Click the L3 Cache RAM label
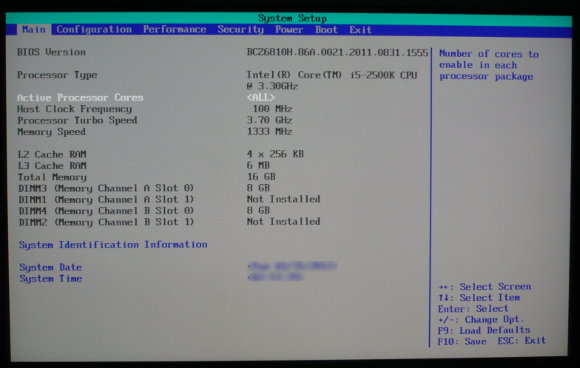This screenshot has height=368, width=580. (52, 166)
